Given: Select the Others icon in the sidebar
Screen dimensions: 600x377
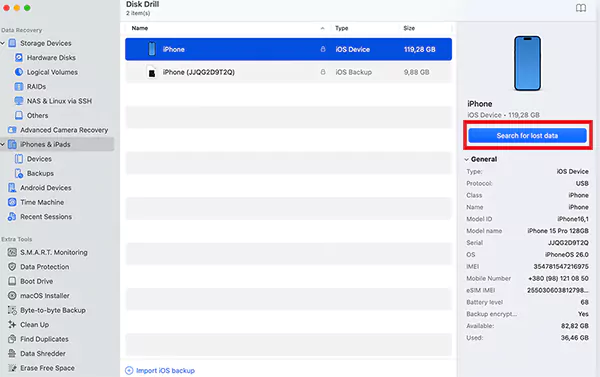Looking at the screenshot, I should (x=19, y=115).
